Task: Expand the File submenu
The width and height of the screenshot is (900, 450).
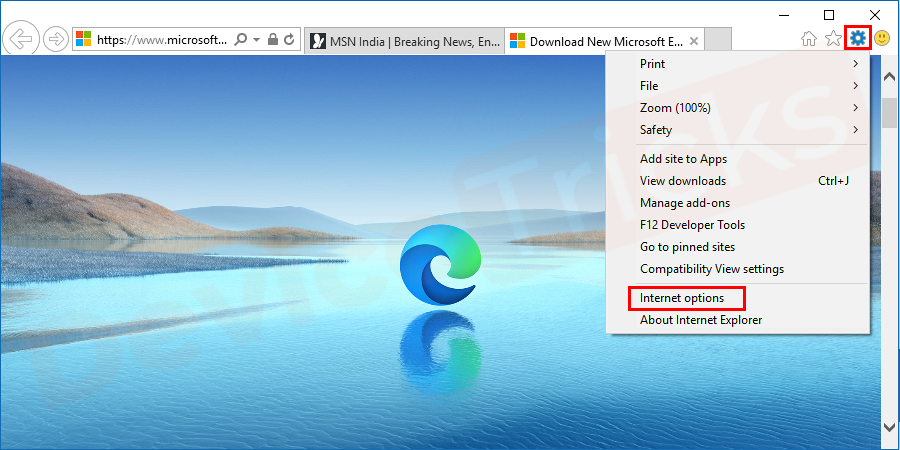Action: (738, 86)
